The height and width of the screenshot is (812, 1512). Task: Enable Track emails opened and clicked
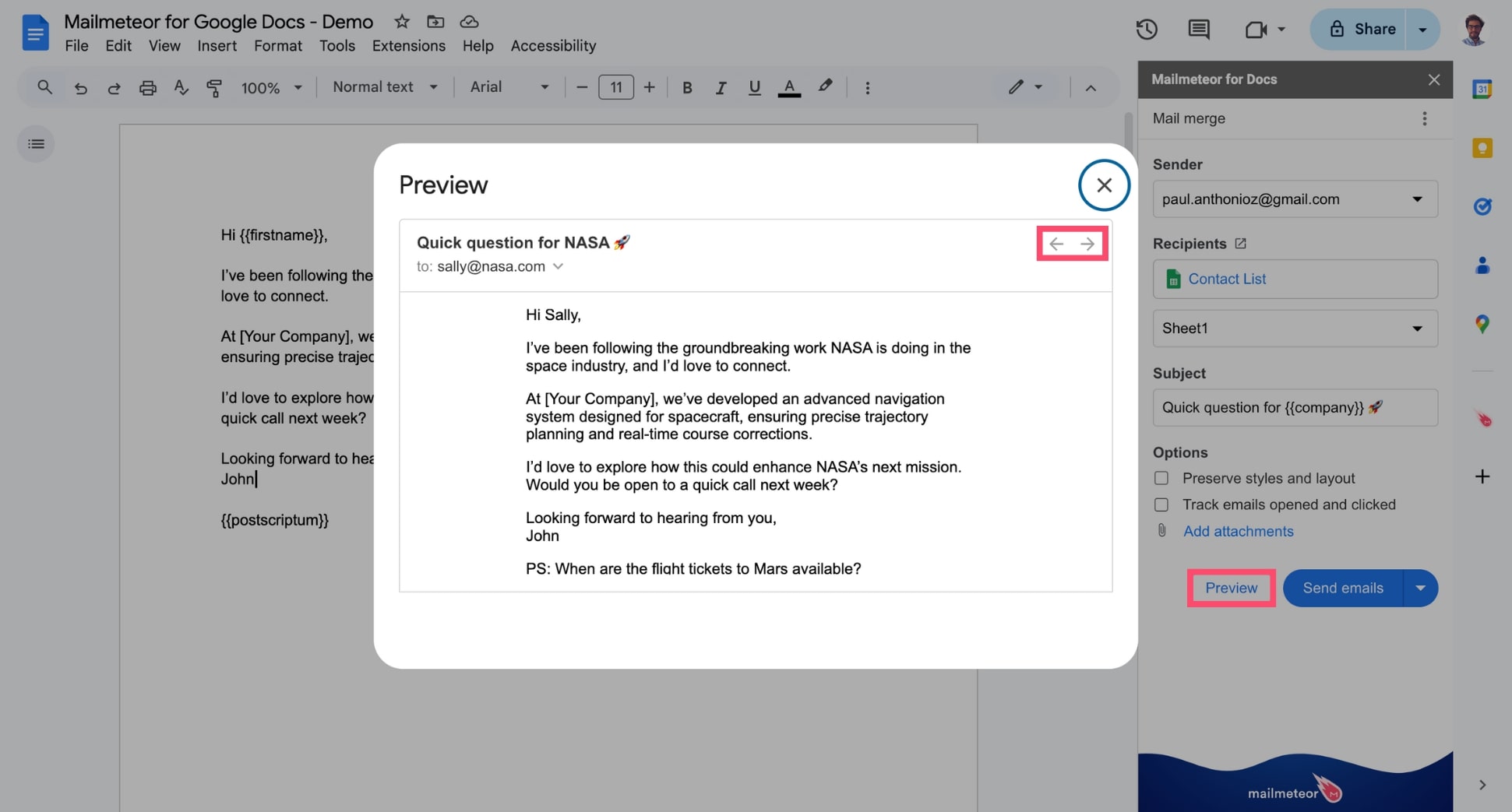[x=1161, y=504]
